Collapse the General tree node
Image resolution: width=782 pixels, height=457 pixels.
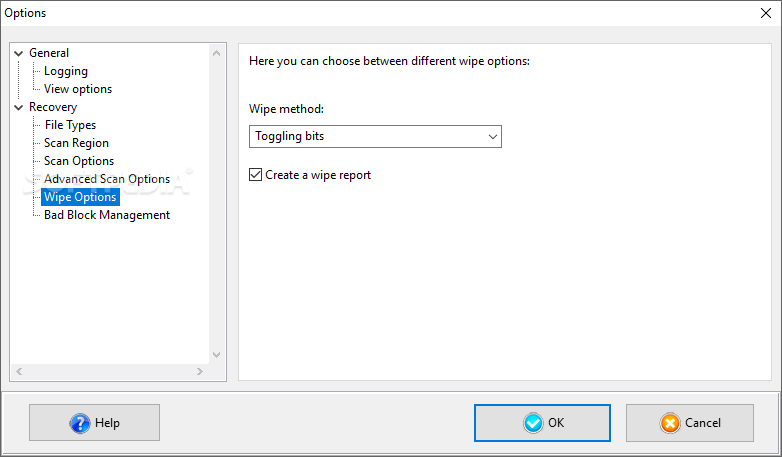click(x=19, y=53)
